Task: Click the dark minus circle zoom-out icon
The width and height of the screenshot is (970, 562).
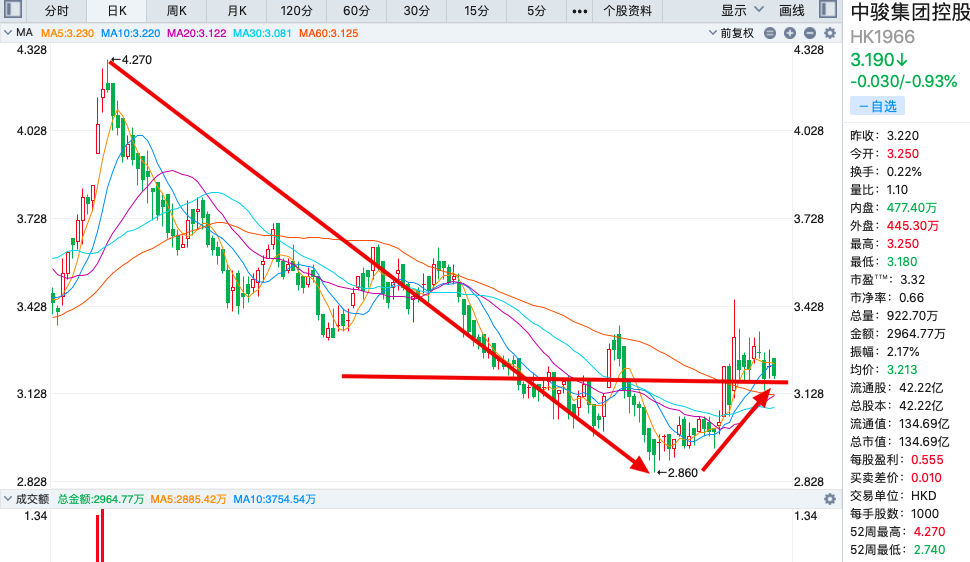Action: [810, 33]
